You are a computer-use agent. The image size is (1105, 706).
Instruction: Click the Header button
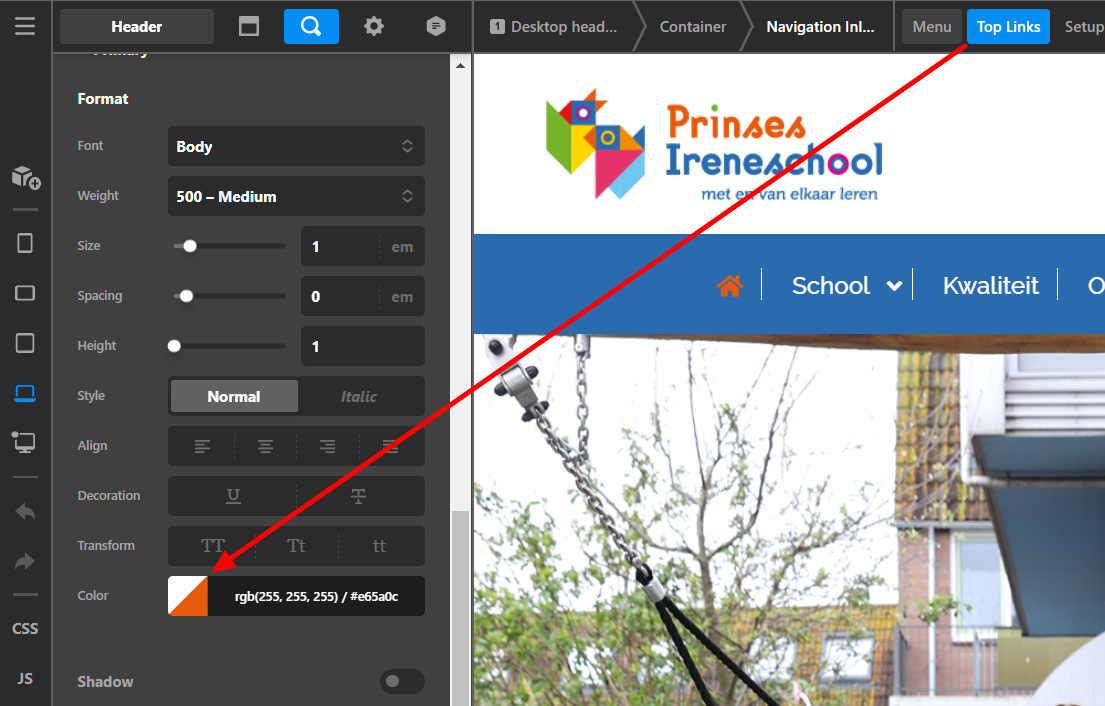(x=137, y=27)
